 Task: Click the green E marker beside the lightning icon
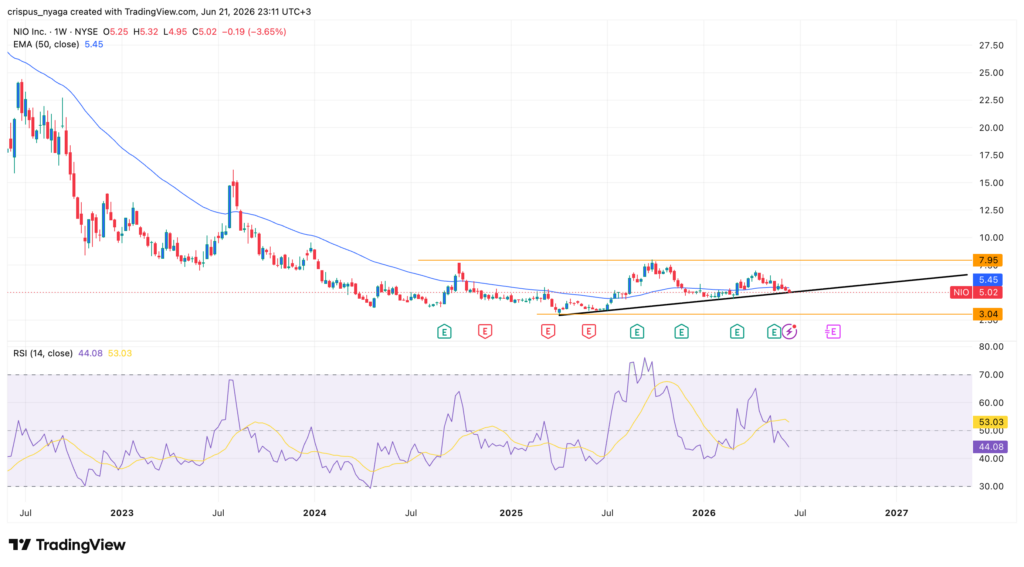(774, 332)
